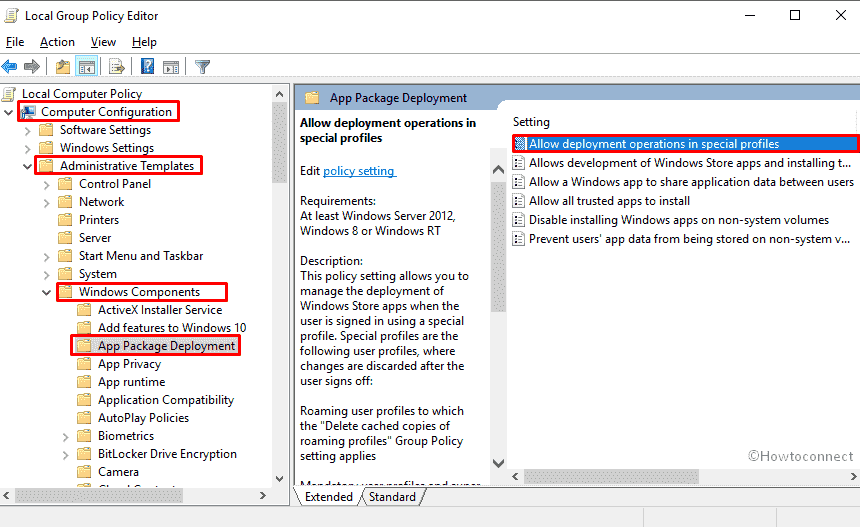860x527 pixels.
Task: Toggle the Show/Hide Action Pane icon
Action: point(171,67)
